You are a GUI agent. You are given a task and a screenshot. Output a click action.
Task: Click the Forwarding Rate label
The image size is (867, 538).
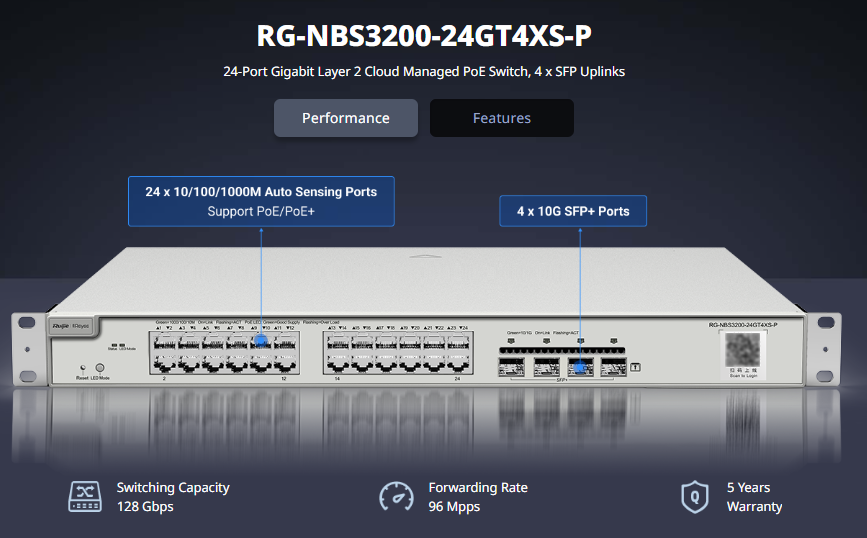(x=478, y=488)
